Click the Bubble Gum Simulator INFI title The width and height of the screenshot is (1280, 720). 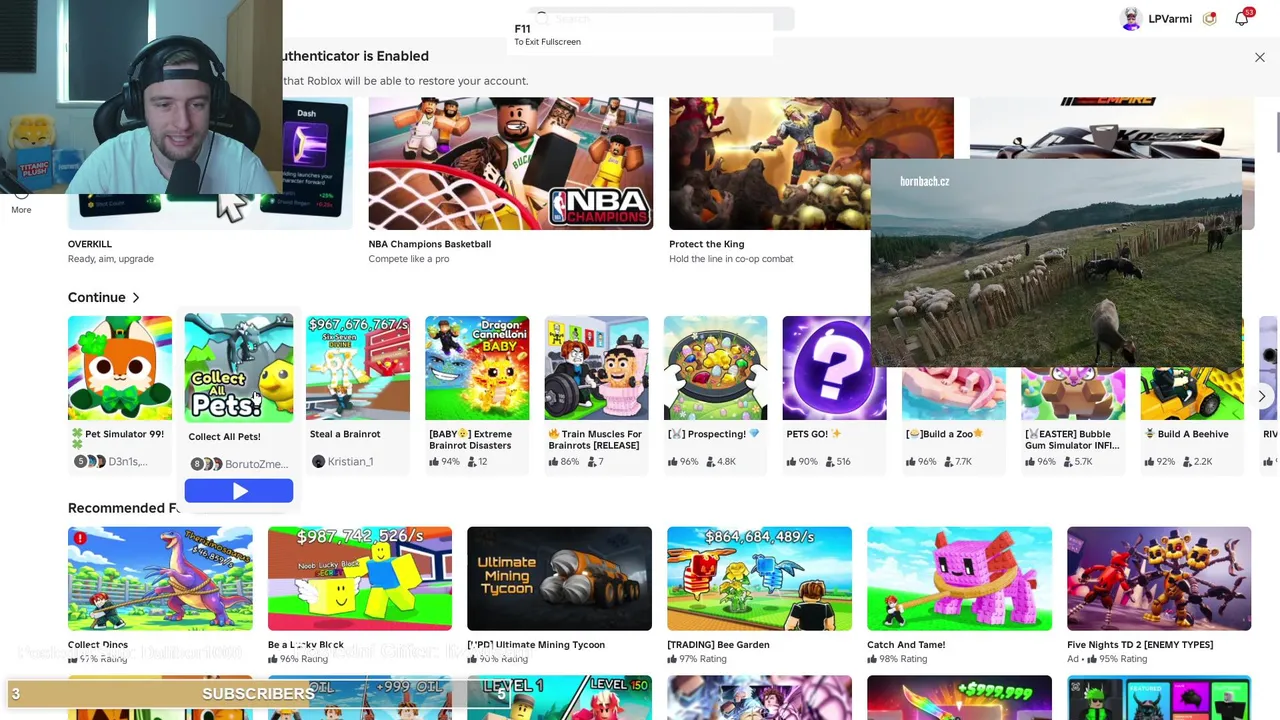click(1073, 440)
